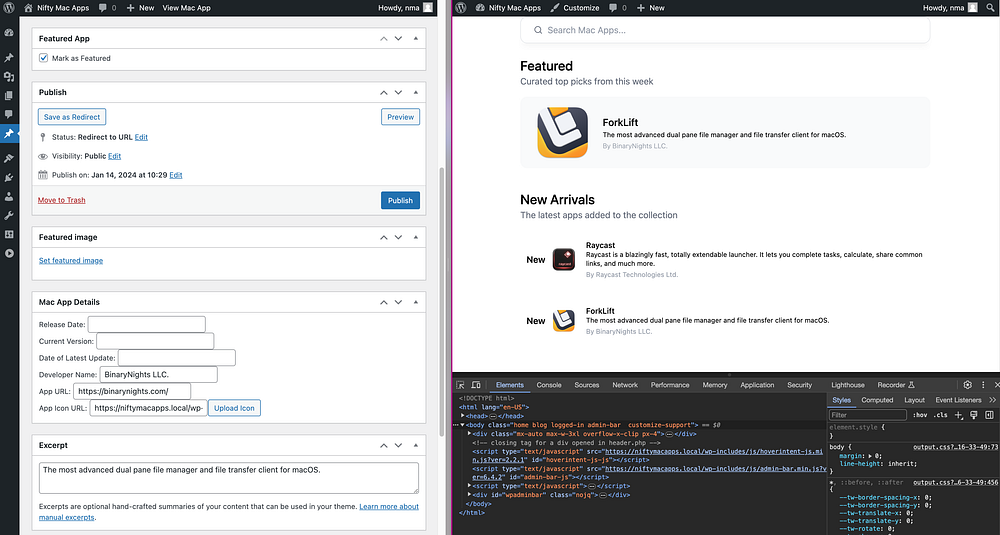Image resolution: width=1000 pixels, height=535 pixels.
Task: Open the Appearance brush icon in sidebar
Action: pyautogui.click(x=9, y=158)
